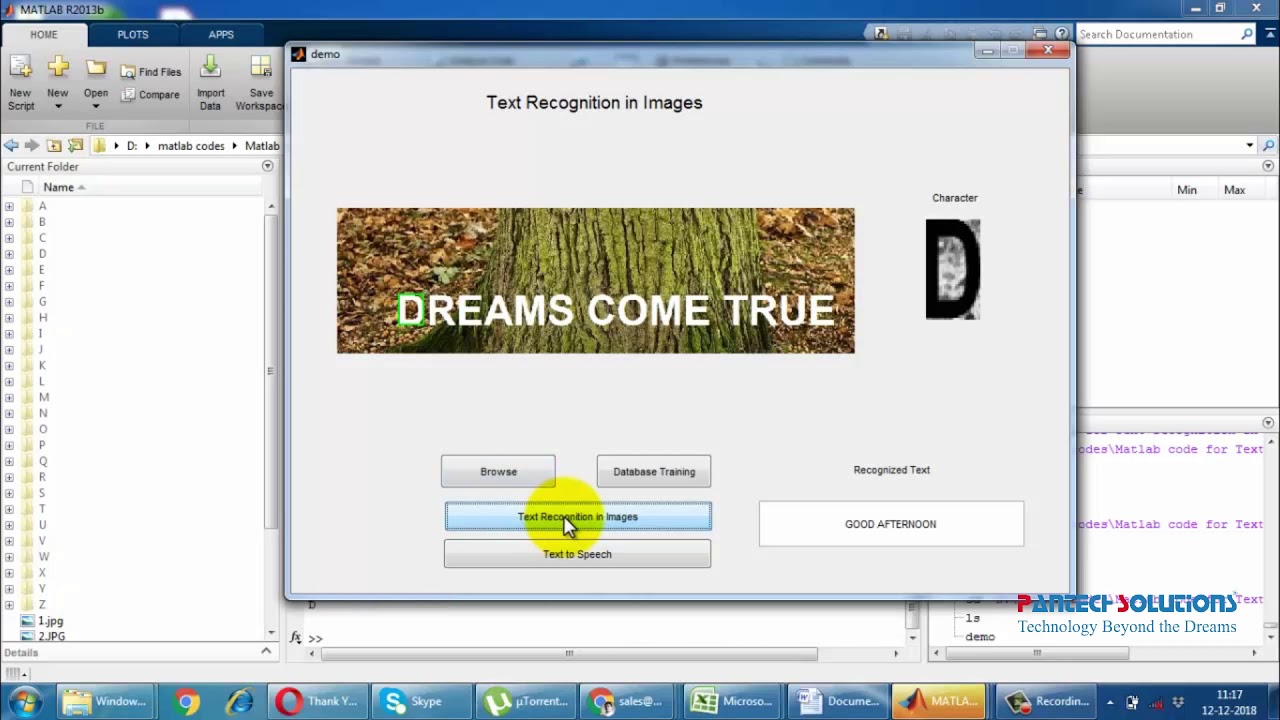Show hidden system tray icons
Viewport: 1280px width, 720px height.
(1109, 701)
